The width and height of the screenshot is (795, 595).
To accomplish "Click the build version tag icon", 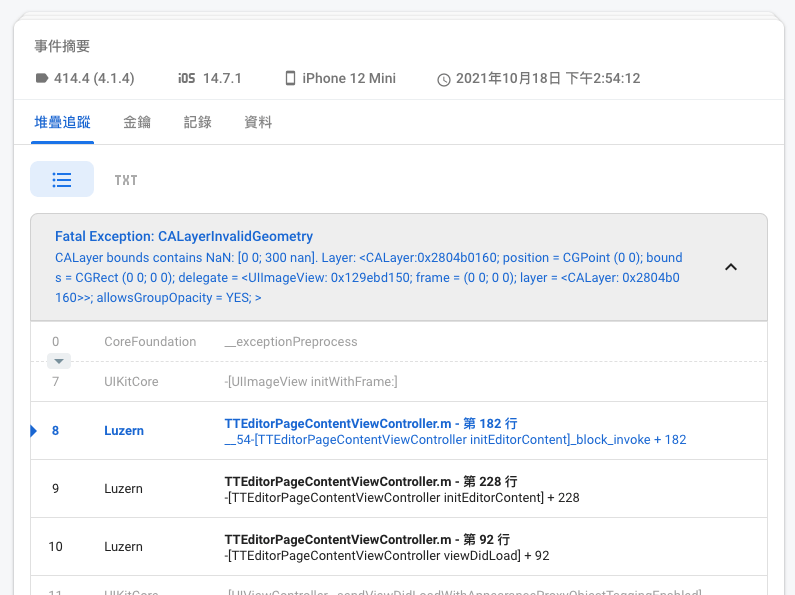I will pyautogui.click(x=42, y=78).
